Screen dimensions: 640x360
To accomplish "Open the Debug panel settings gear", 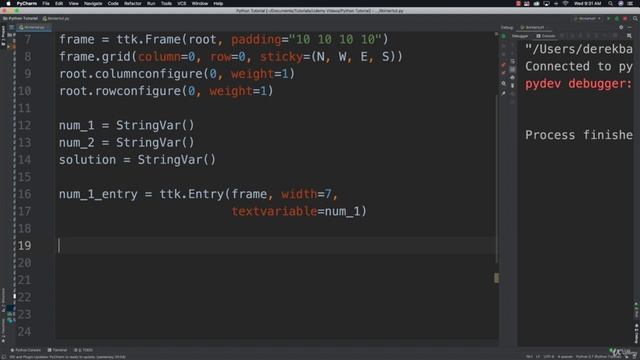I will [x=621, y=27].
